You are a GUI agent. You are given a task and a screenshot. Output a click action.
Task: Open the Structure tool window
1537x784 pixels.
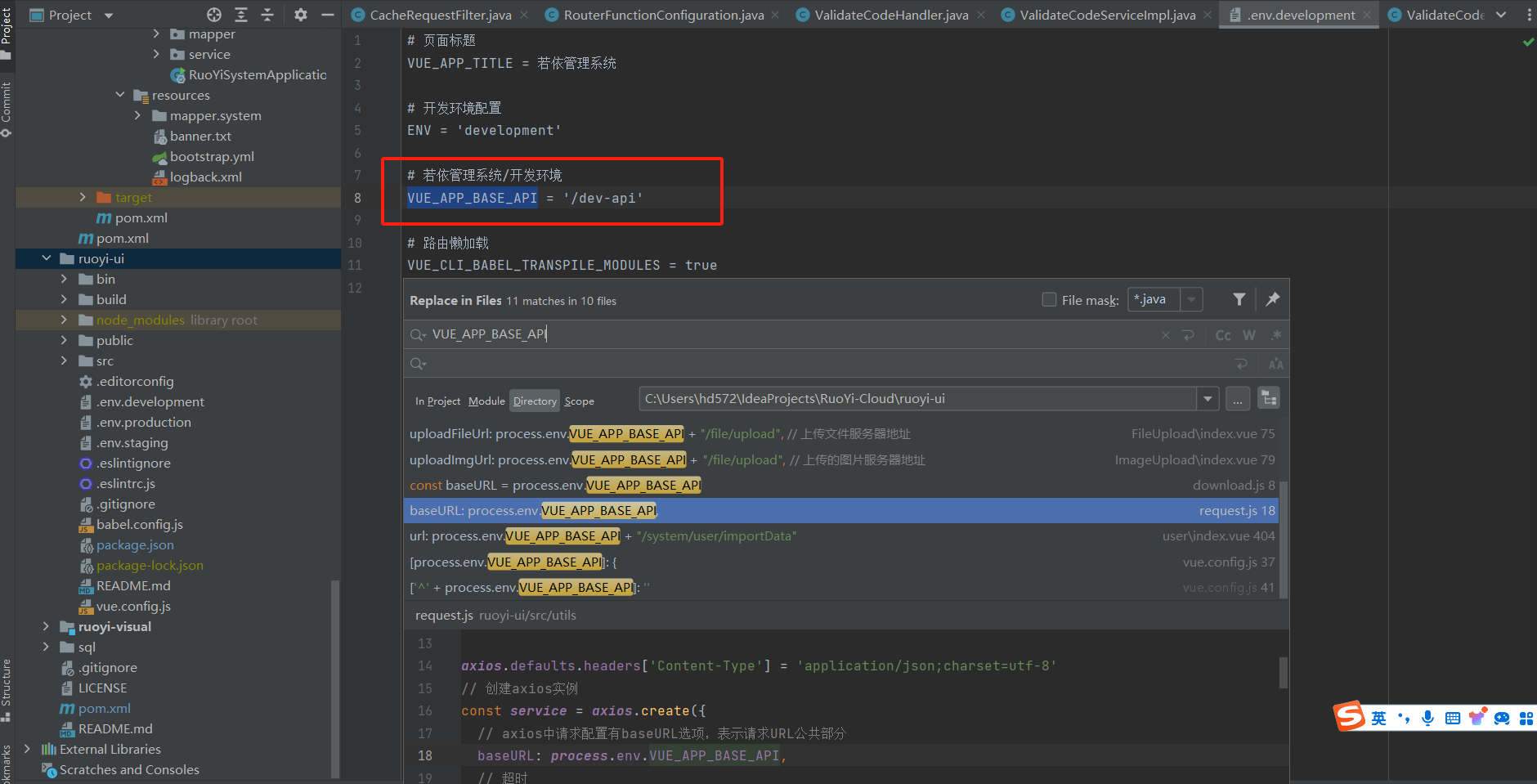coord(7,689)
